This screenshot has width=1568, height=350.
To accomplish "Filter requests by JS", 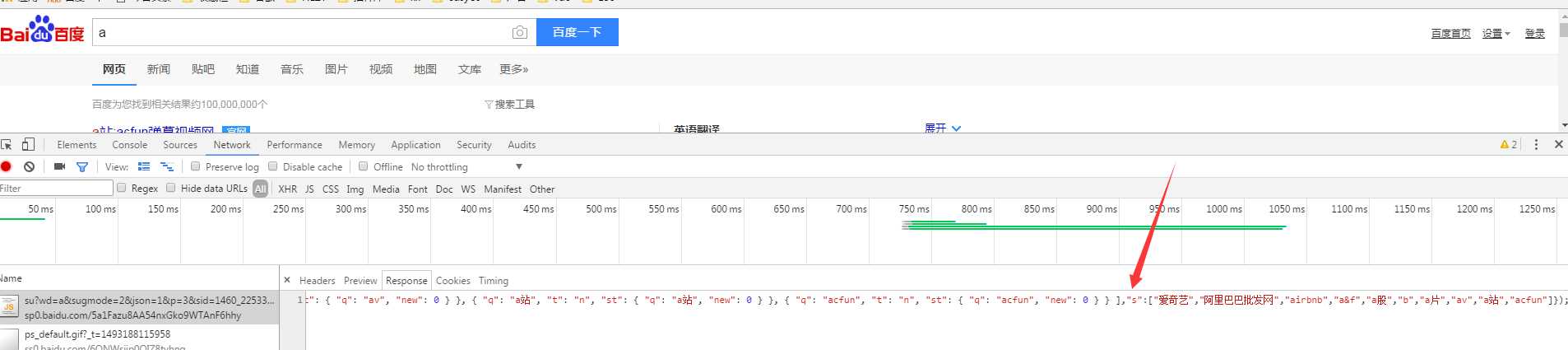I will tap(309, 189).
